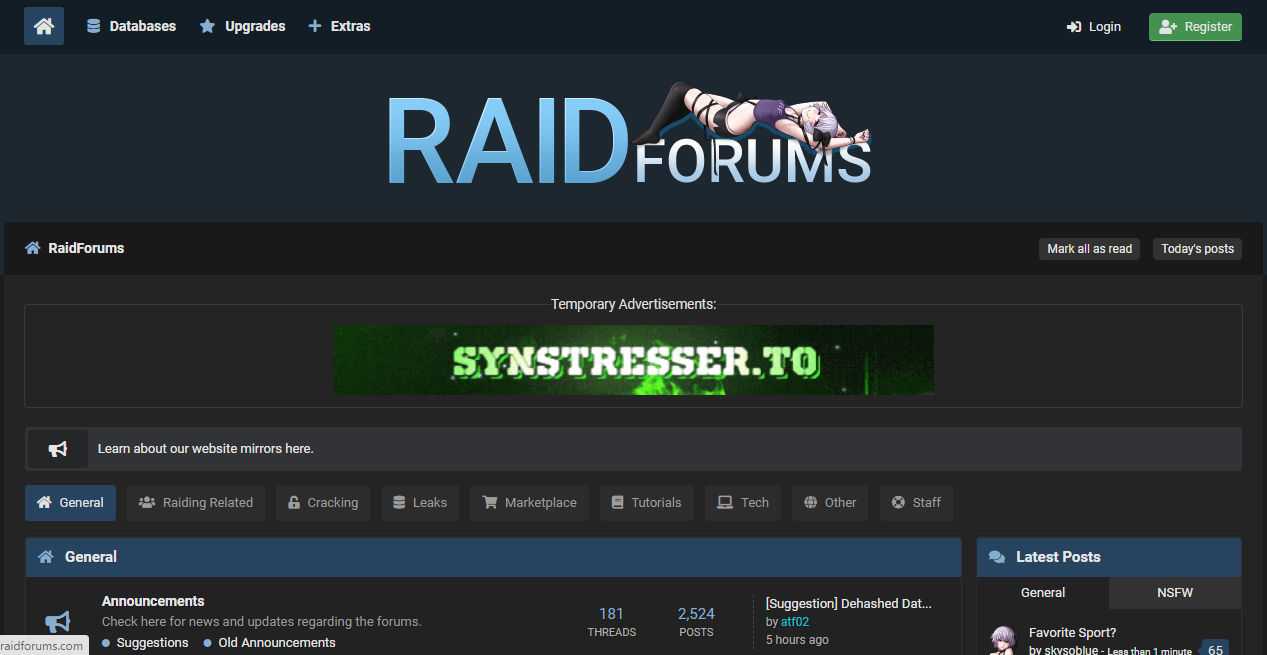Click the Announcements megaphone icon
The width and height of the screenshot is (1267, 655).
pos(58,622)
